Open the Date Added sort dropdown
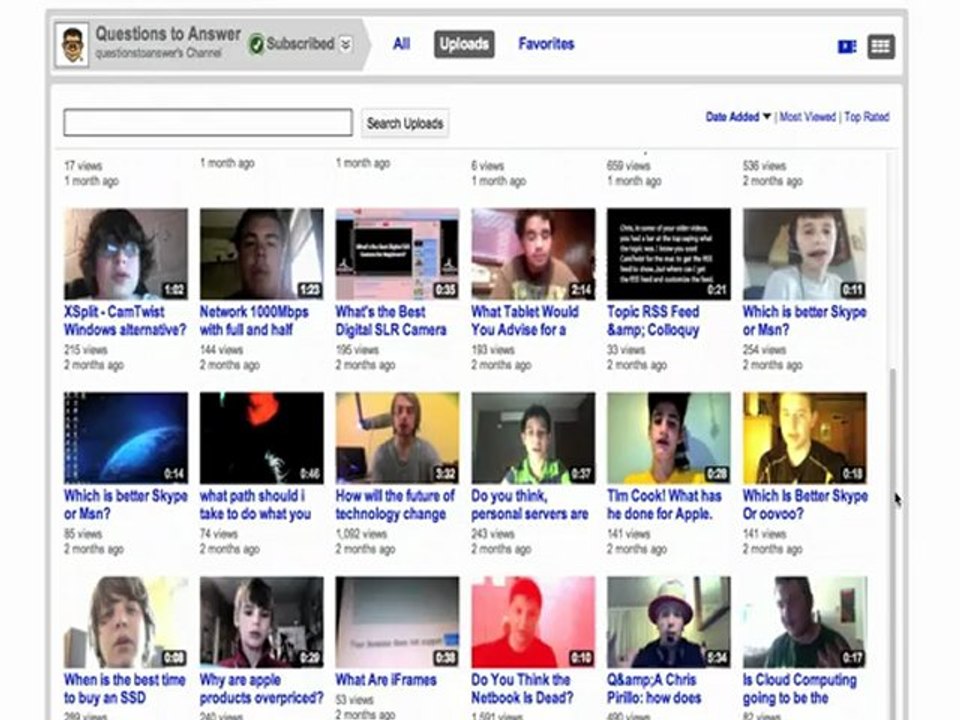 pos(738,116)
